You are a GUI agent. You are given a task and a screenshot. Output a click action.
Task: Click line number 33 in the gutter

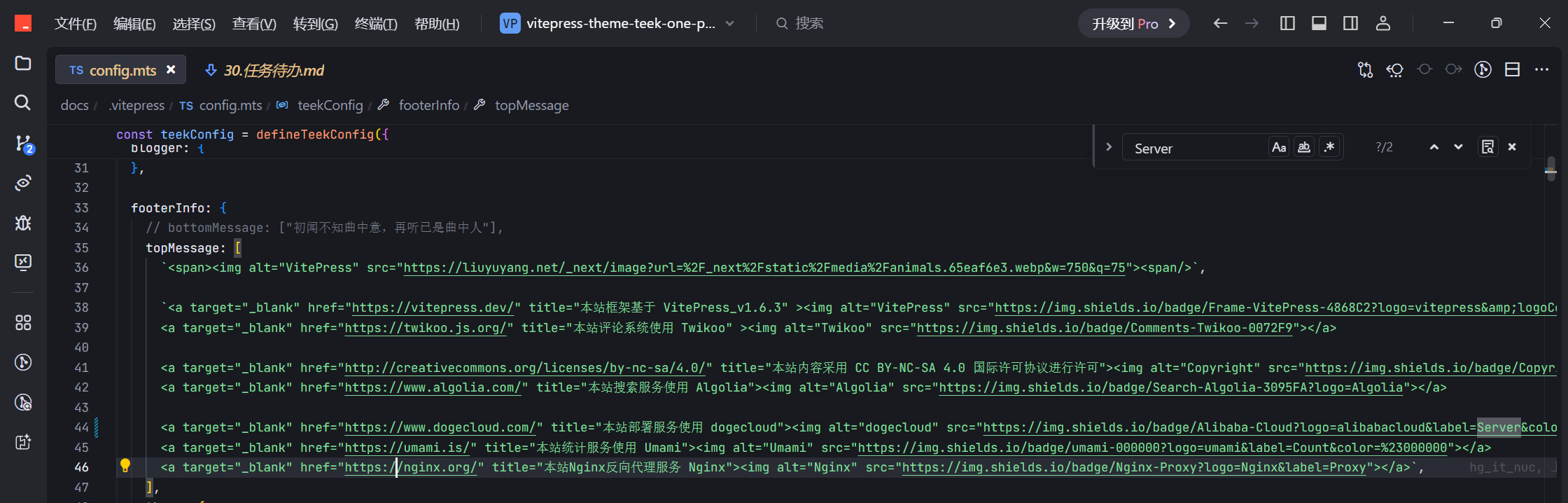82,208
